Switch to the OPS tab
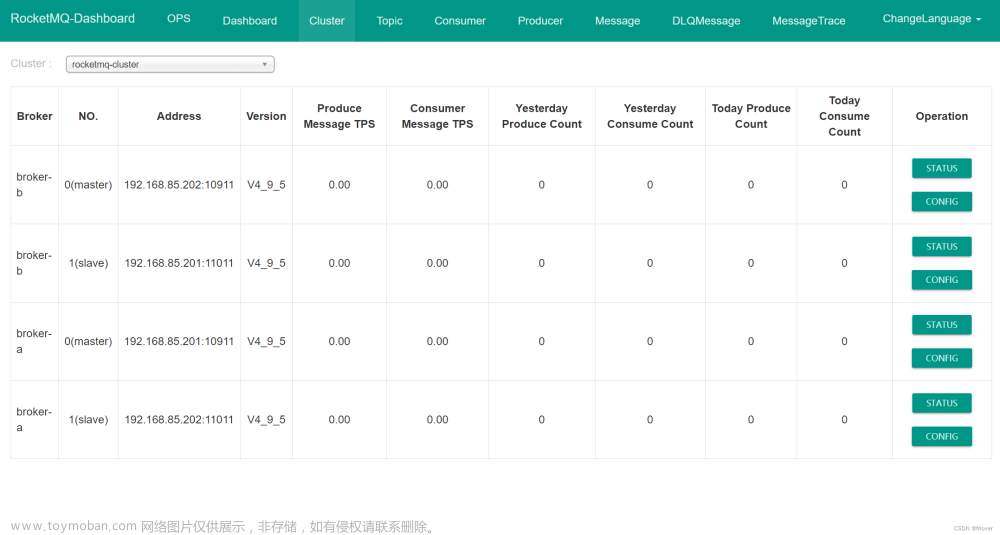 coord(179,18)
